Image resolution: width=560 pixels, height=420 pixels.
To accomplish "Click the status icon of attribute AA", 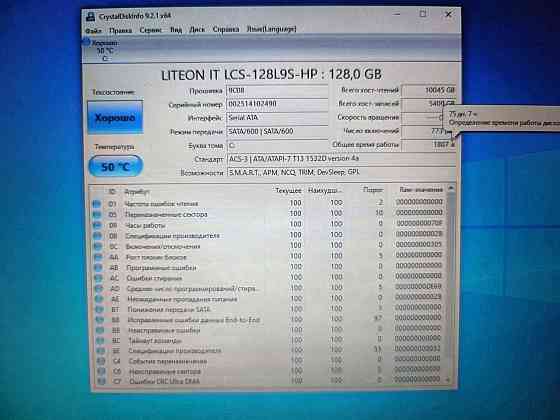I will (x=98, y=257).
